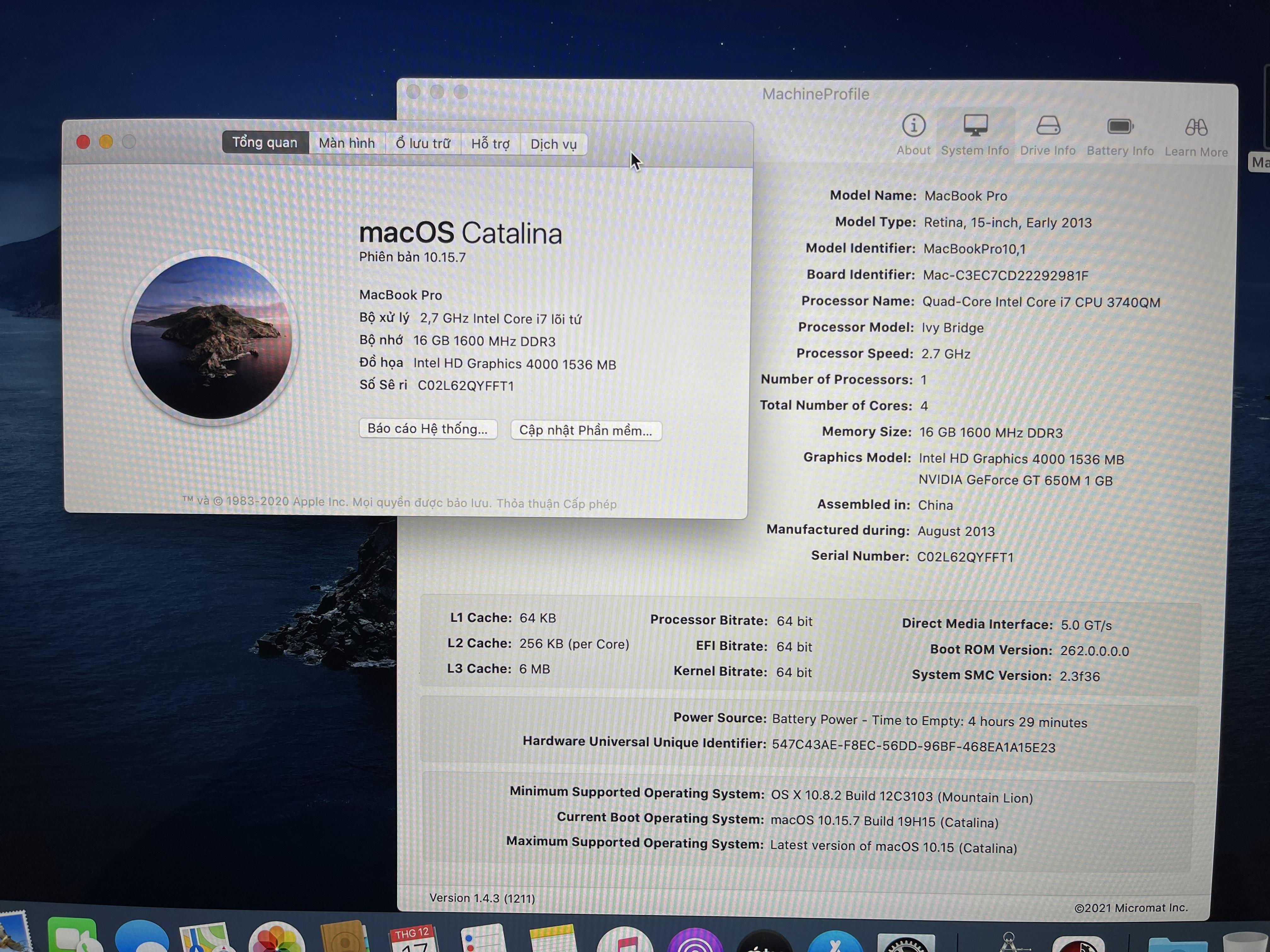Close the About This Mac window
The width and height of the screenshot is (1270, 952).
[83, 142]
